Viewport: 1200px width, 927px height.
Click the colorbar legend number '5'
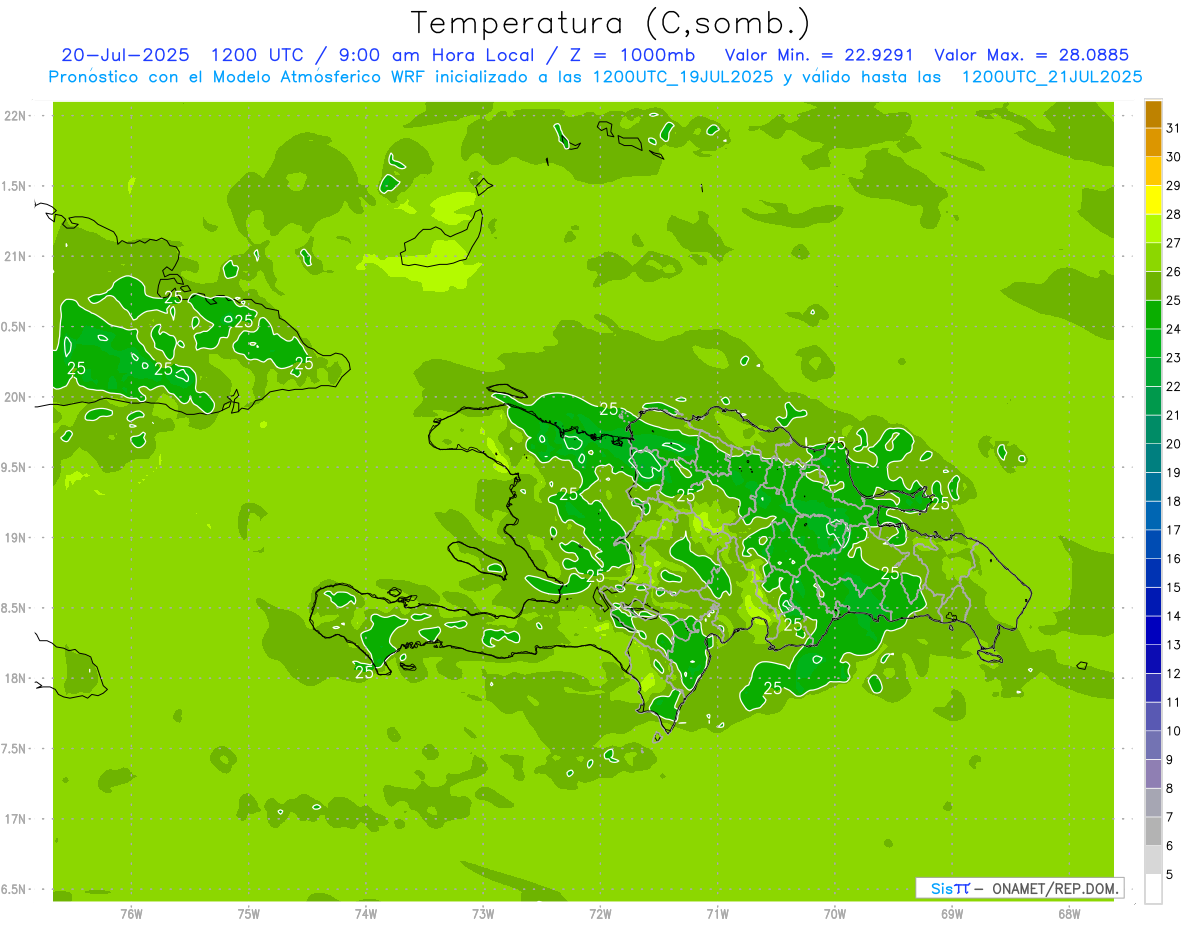coord(1170,875)
